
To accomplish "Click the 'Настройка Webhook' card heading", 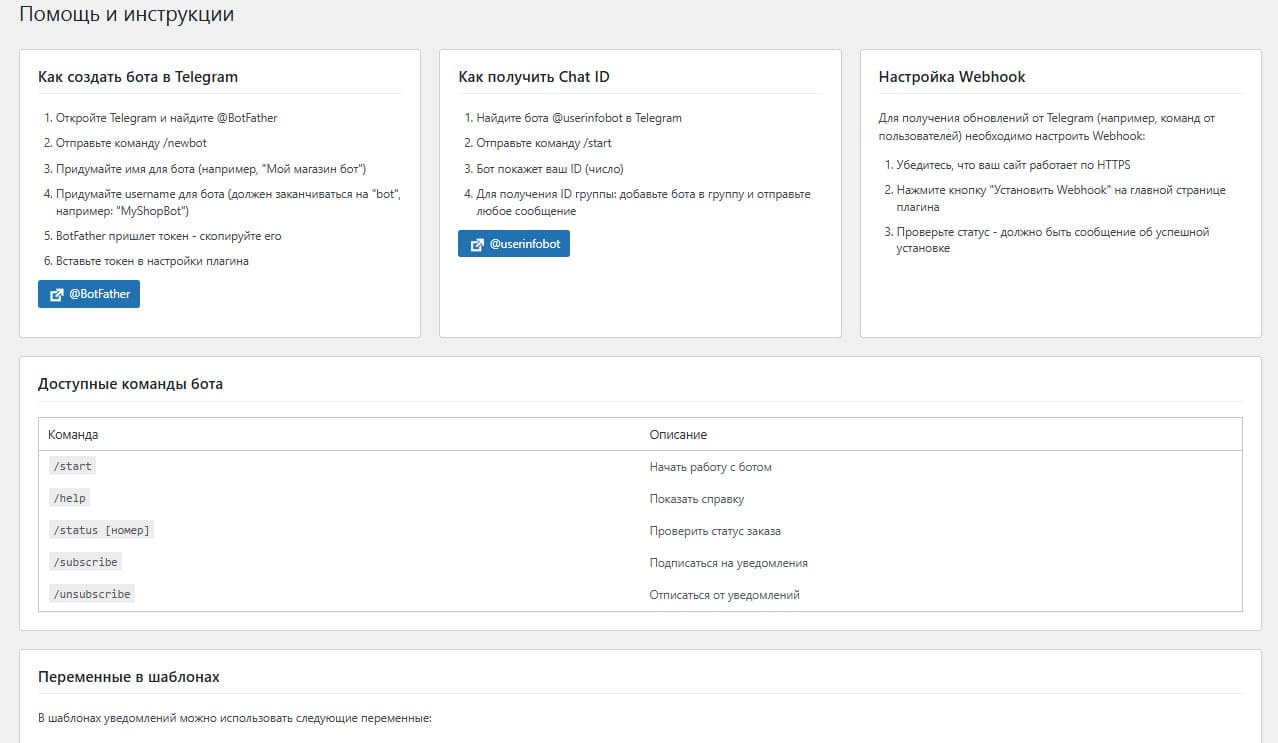I will point(952,77).
